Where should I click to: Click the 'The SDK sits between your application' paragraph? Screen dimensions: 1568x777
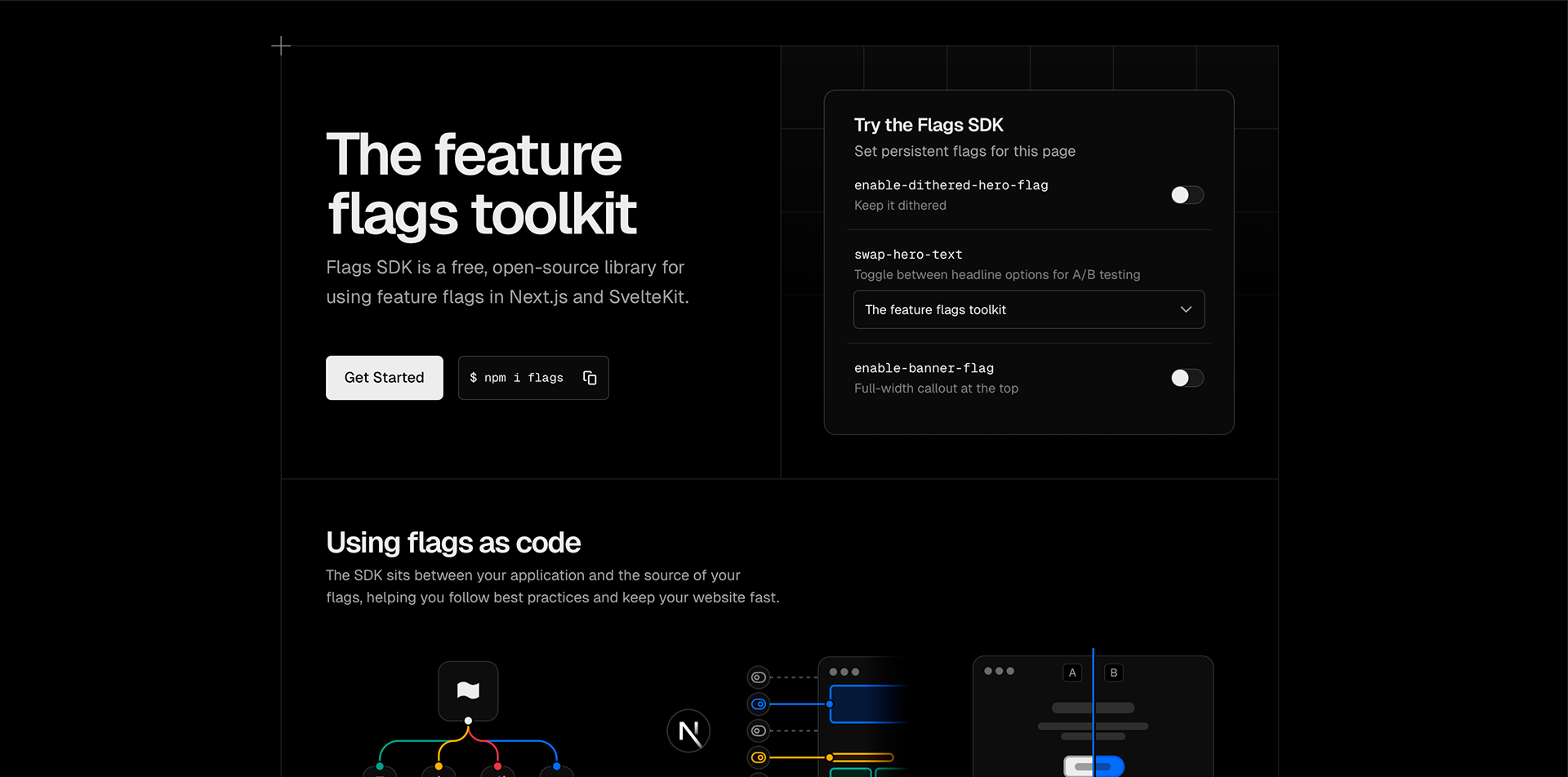552,586
